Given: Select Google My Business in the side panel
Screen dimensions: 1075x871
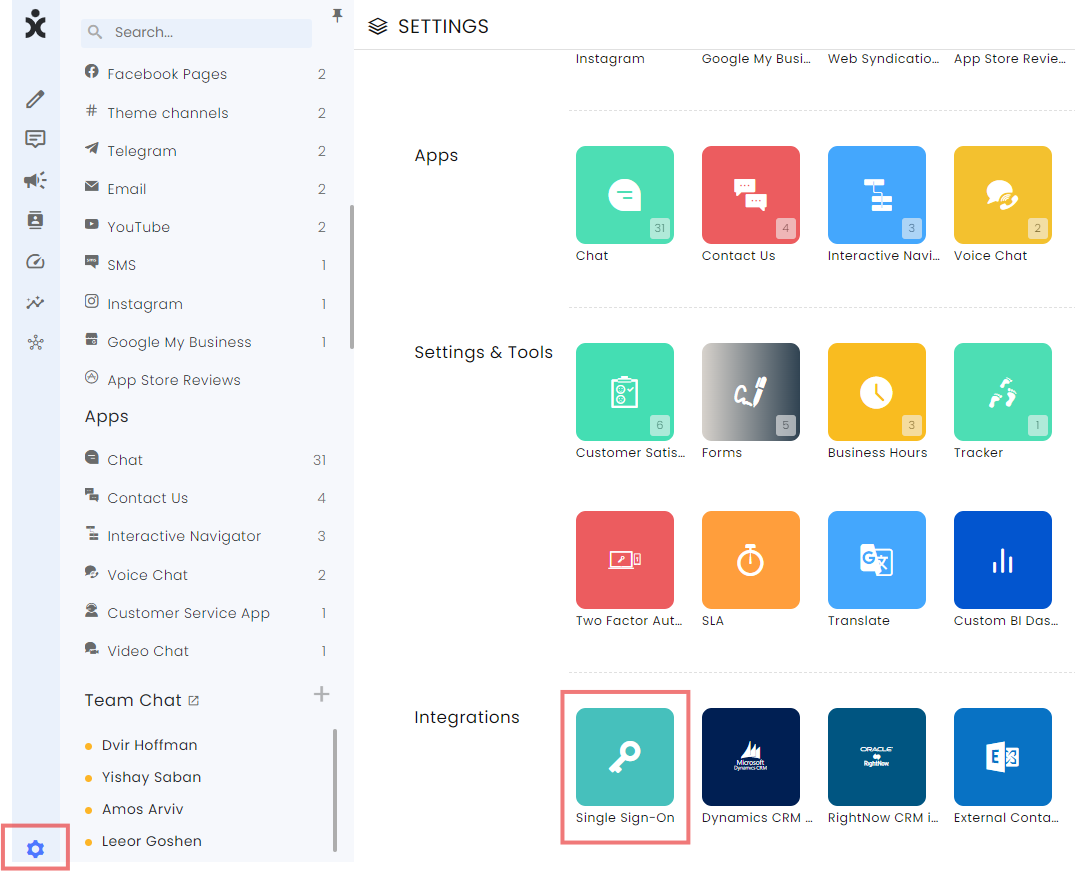Looking at the screenshot, I should tap(205, 342).
